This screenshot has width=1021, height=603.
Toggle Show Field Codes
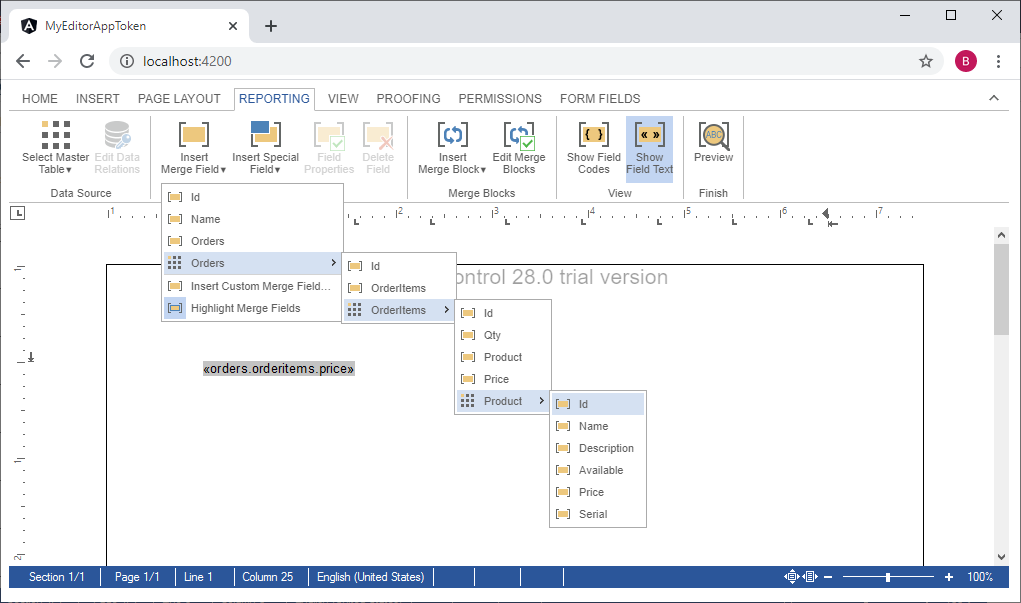tap(594, 148)
